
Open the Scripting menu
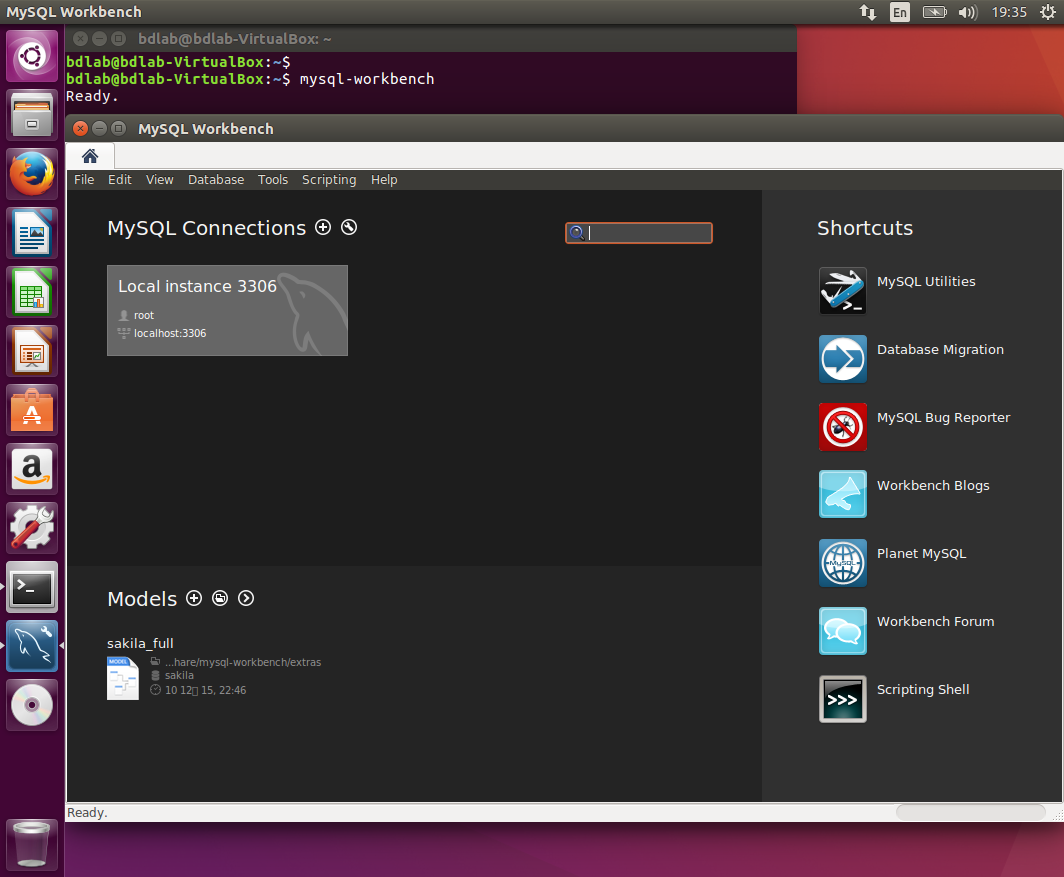pyautogui.click(x=329, y=180)
